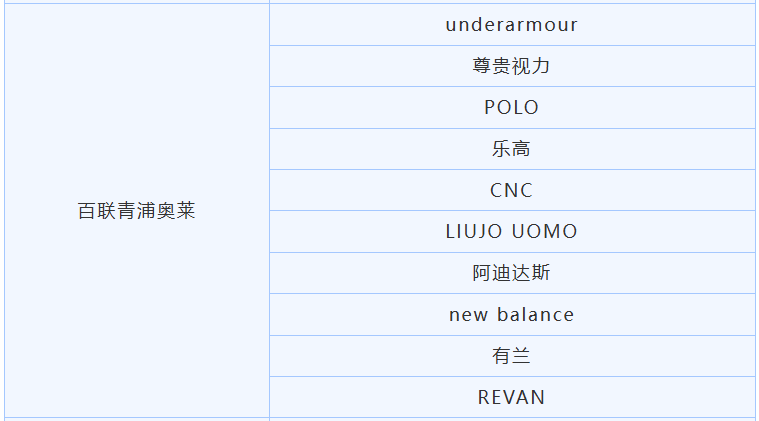Select the characters 尊贵 in the table

point(492,66)
